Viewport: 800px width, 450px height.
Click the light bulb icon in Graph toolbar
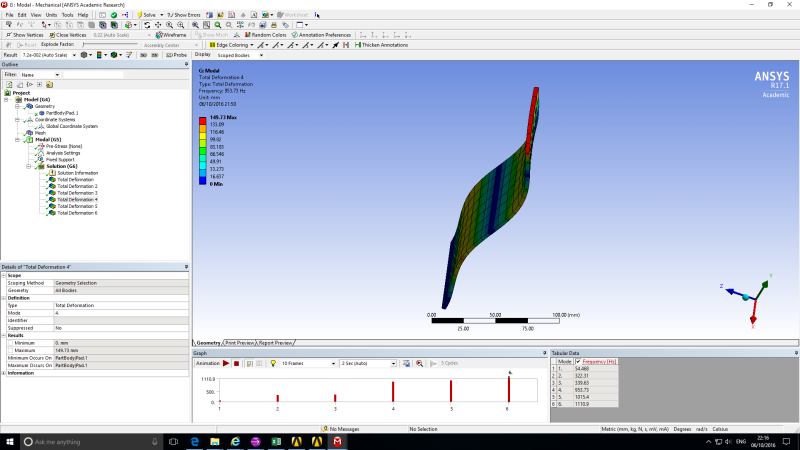tap(273, 363)
